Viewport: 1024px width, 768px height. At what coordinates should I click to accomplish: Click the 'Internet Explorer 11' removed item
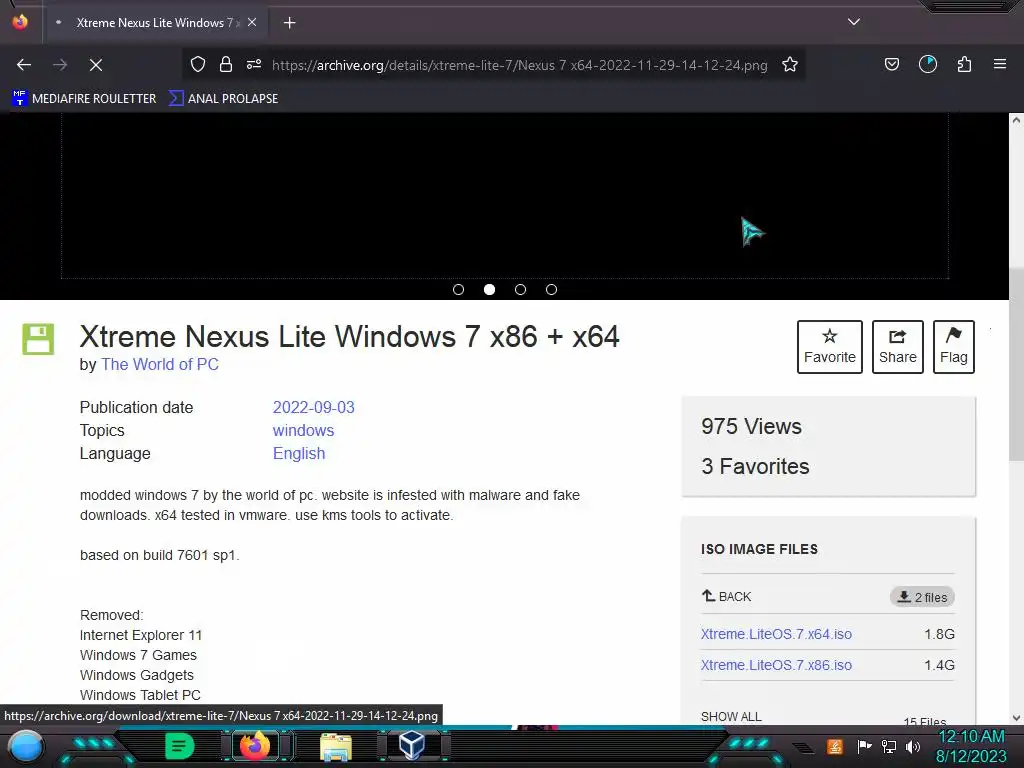point(140,635)
